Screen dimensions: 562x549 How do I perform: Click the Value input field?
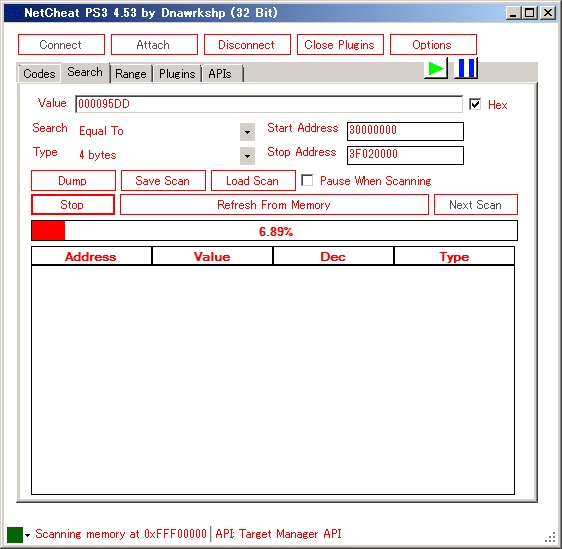click(x=269, y=104)
